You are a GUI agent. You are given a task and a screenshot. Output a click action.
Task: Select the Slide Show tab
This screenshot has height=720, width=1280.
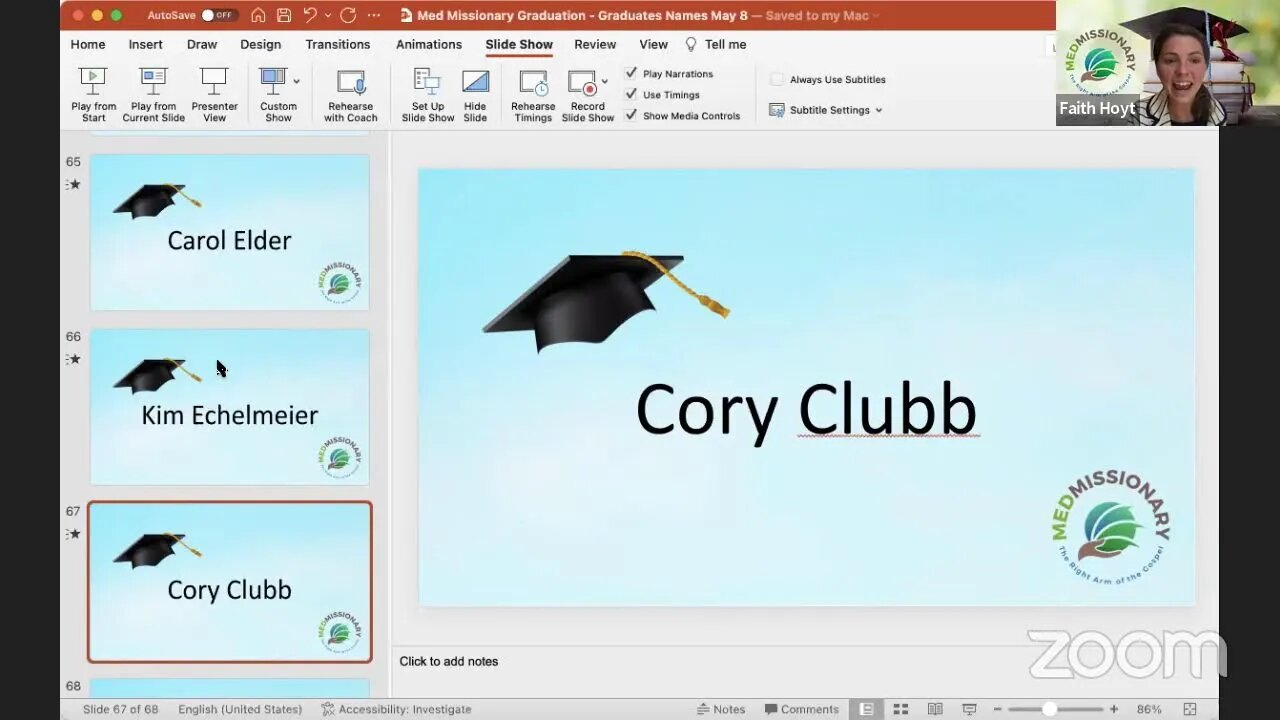tap(519, 44)
